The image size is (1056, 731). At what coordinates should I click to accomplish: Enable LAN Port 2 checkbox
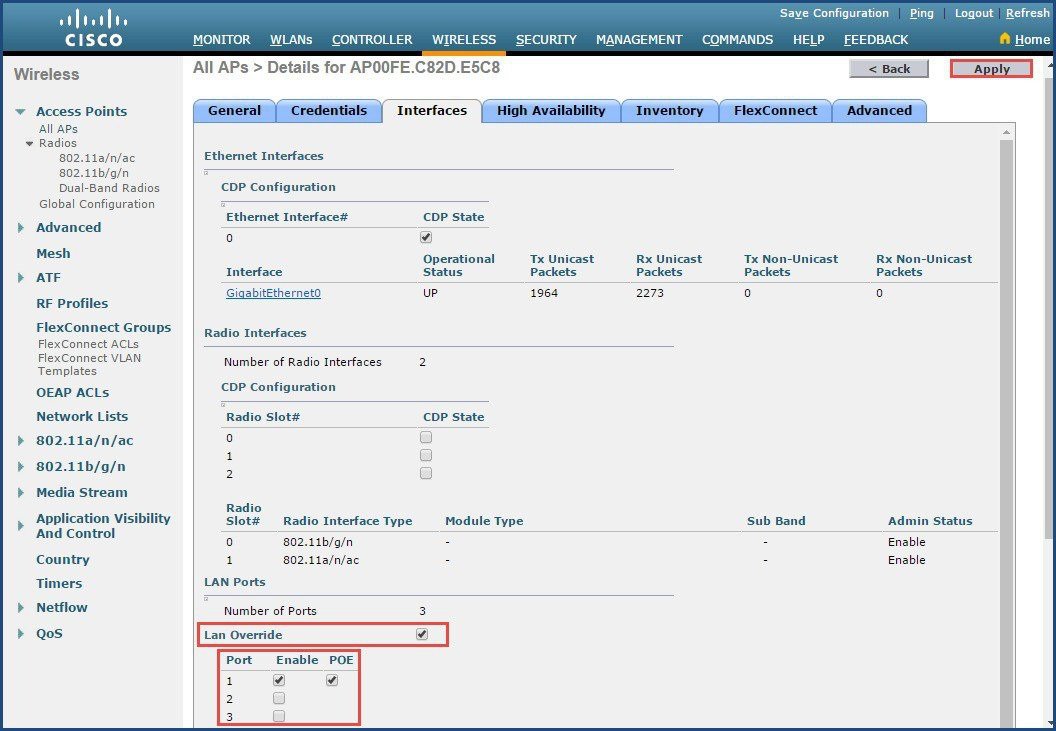279,698
